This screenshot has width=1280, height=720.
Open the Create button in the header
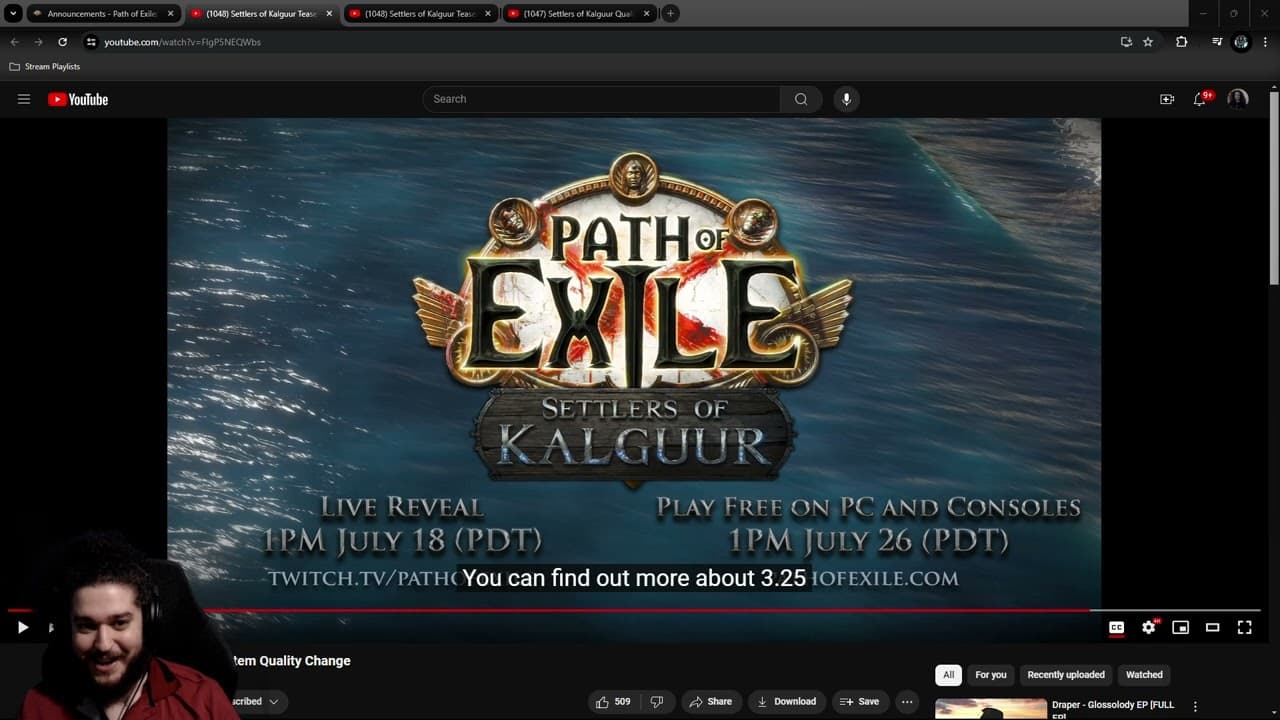(1166, 99)
